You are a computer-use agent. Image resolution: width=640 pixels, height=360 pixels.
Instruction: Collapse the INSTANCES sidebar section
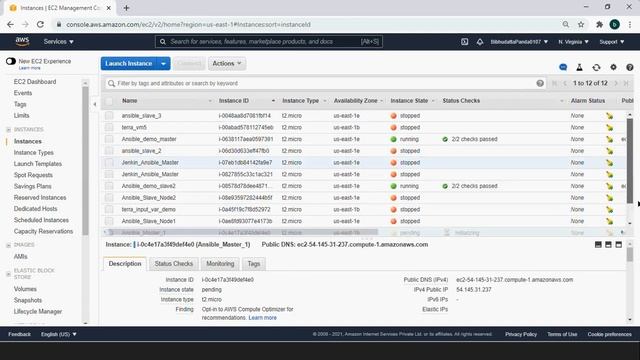click(9, 129)
